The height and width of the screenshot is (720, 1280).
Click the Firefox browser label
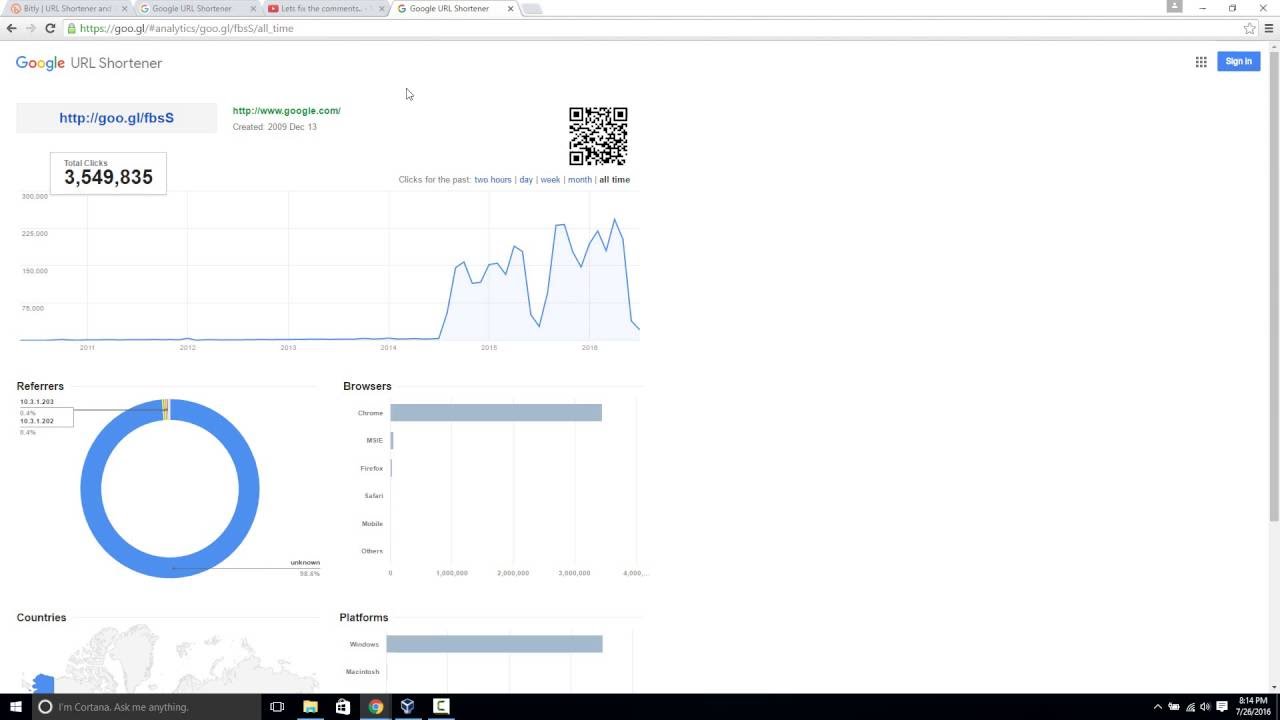[372, 468]
